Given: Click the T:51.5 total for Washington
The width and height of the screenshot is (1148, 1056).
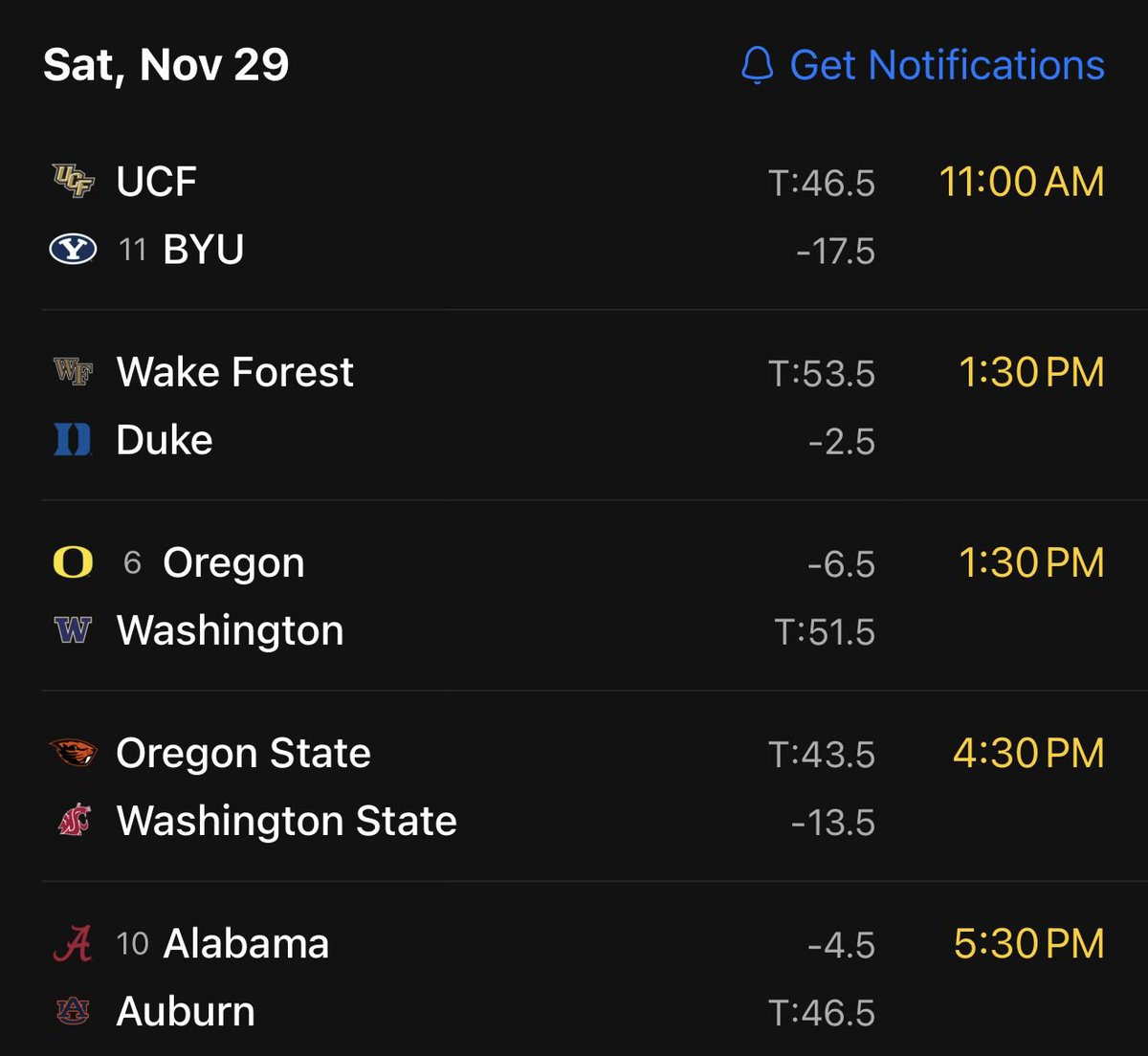Looking at the screenshot, I should pyautogui.click(x=825, y=632).
